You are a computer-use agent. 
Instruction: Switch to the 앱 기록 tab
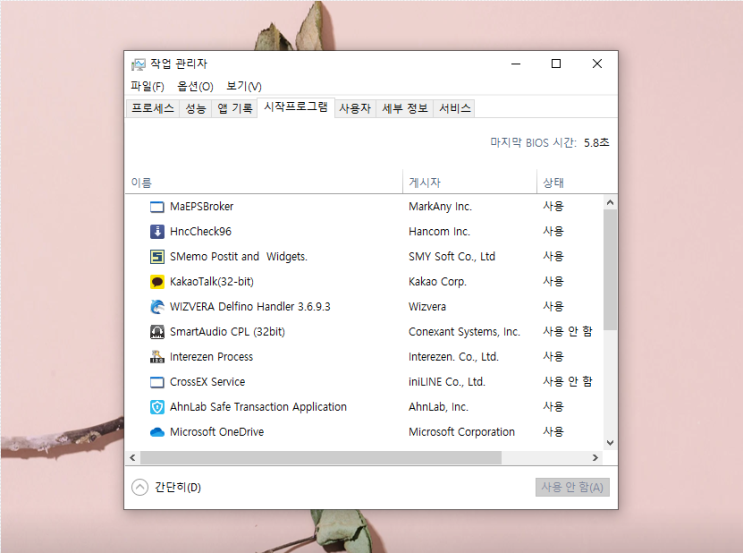235,109
